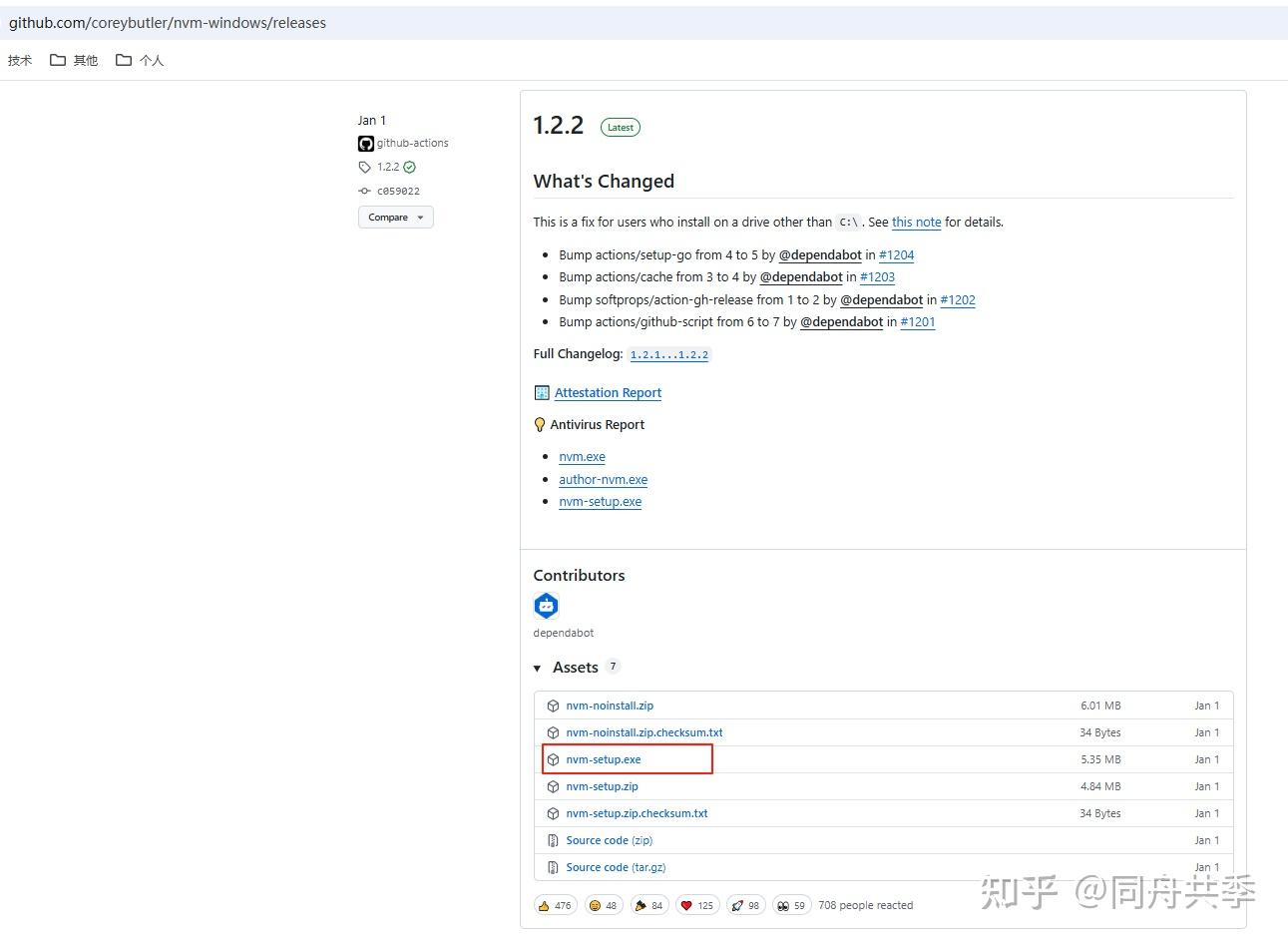1288x944 pixels.
Task: Click the verified checkmark beside tag 1.2.2
Action: pyautogui.click(x=408, y=167)
